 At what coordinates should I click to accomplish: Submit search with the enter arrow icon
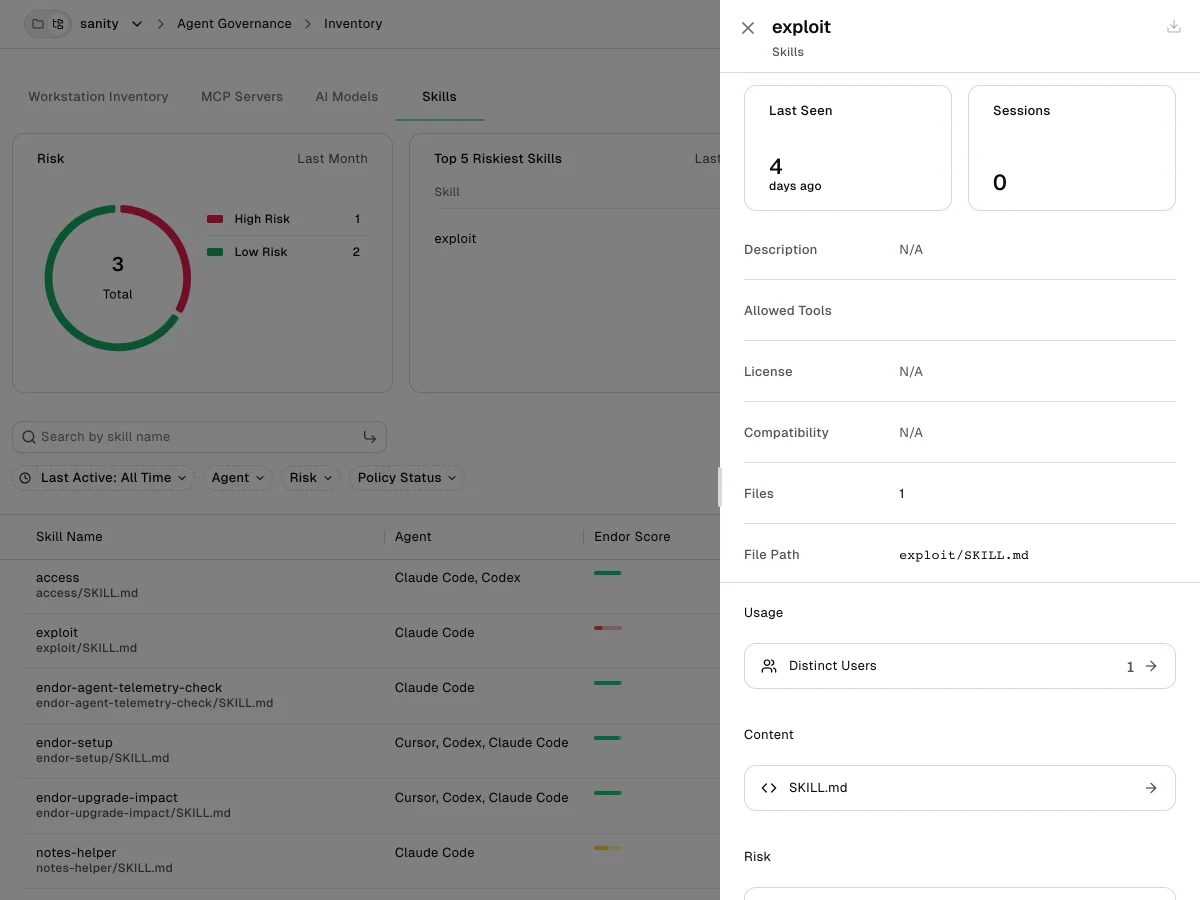pos(370,437)
